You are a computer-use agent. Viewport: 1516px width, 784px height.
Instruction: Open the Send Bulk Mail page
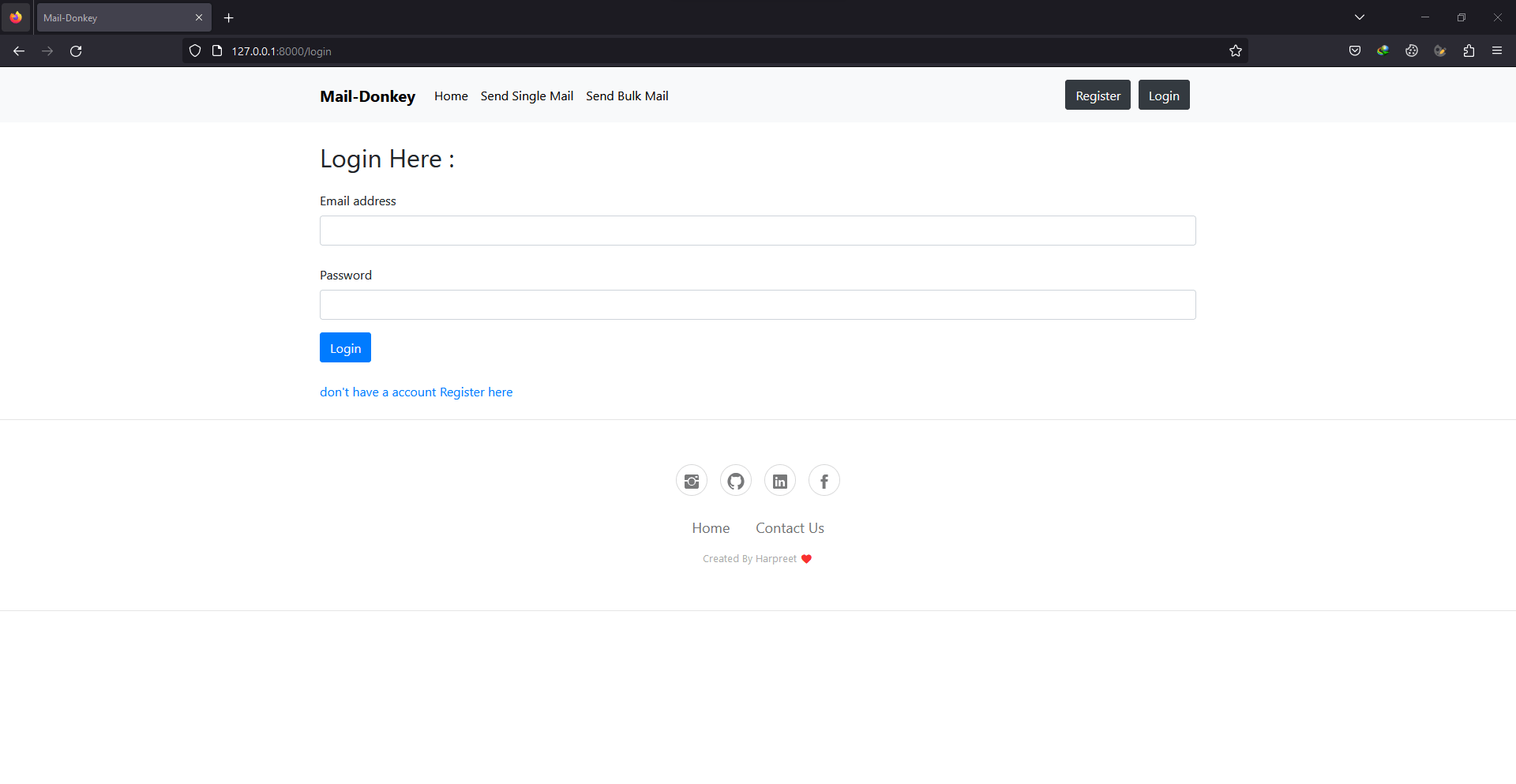[627, 96]
